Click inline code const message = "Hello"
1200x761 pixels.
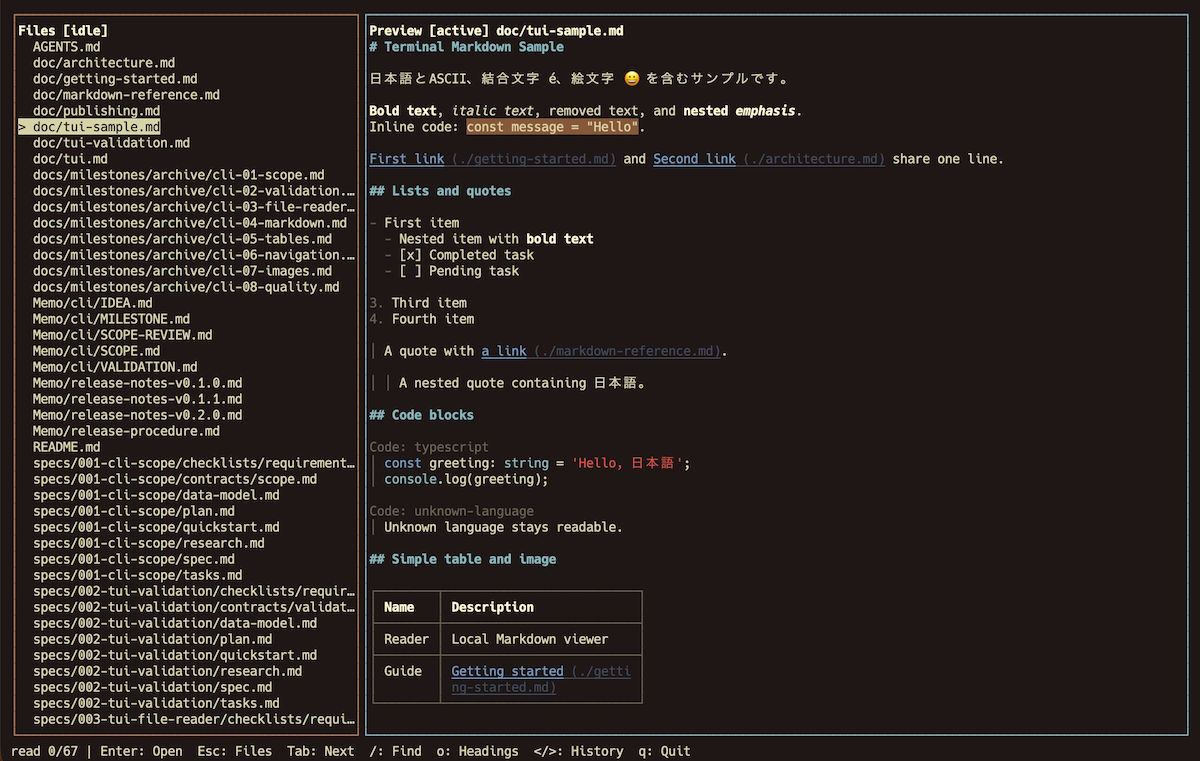[553, 127]
